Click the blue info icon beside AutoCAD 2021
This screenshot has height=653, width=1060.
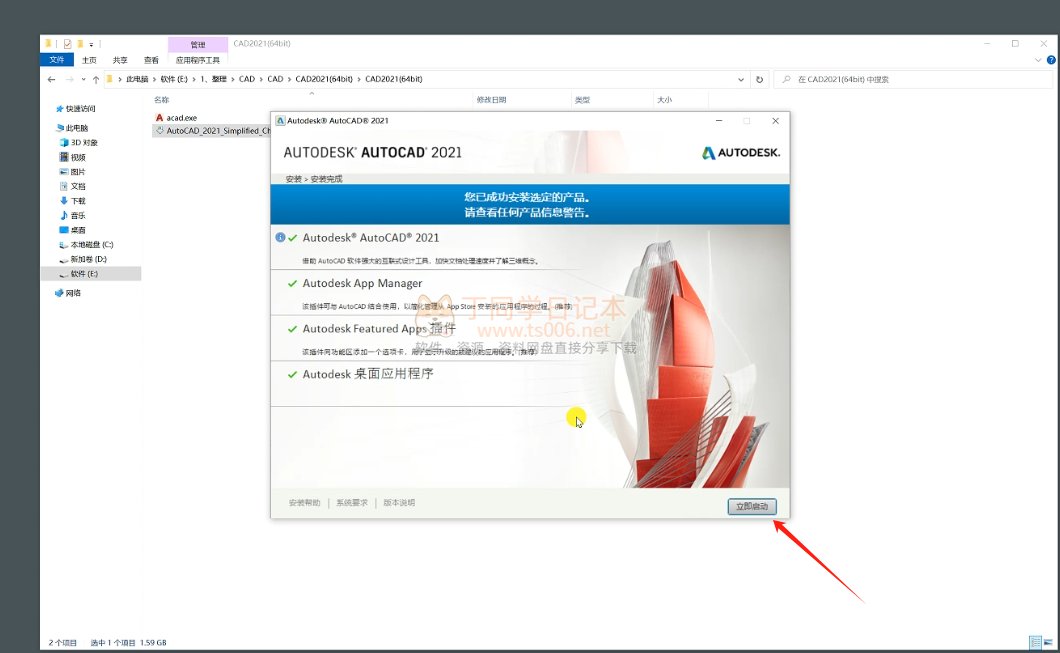pyautogui.click(x=280, y=237)
